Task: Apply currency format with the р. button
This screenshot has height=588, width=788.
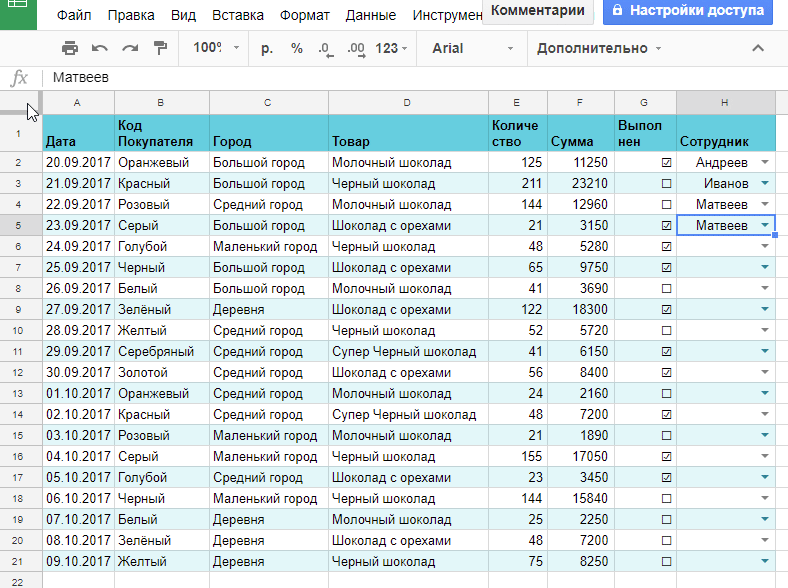Action: point(267,48)
